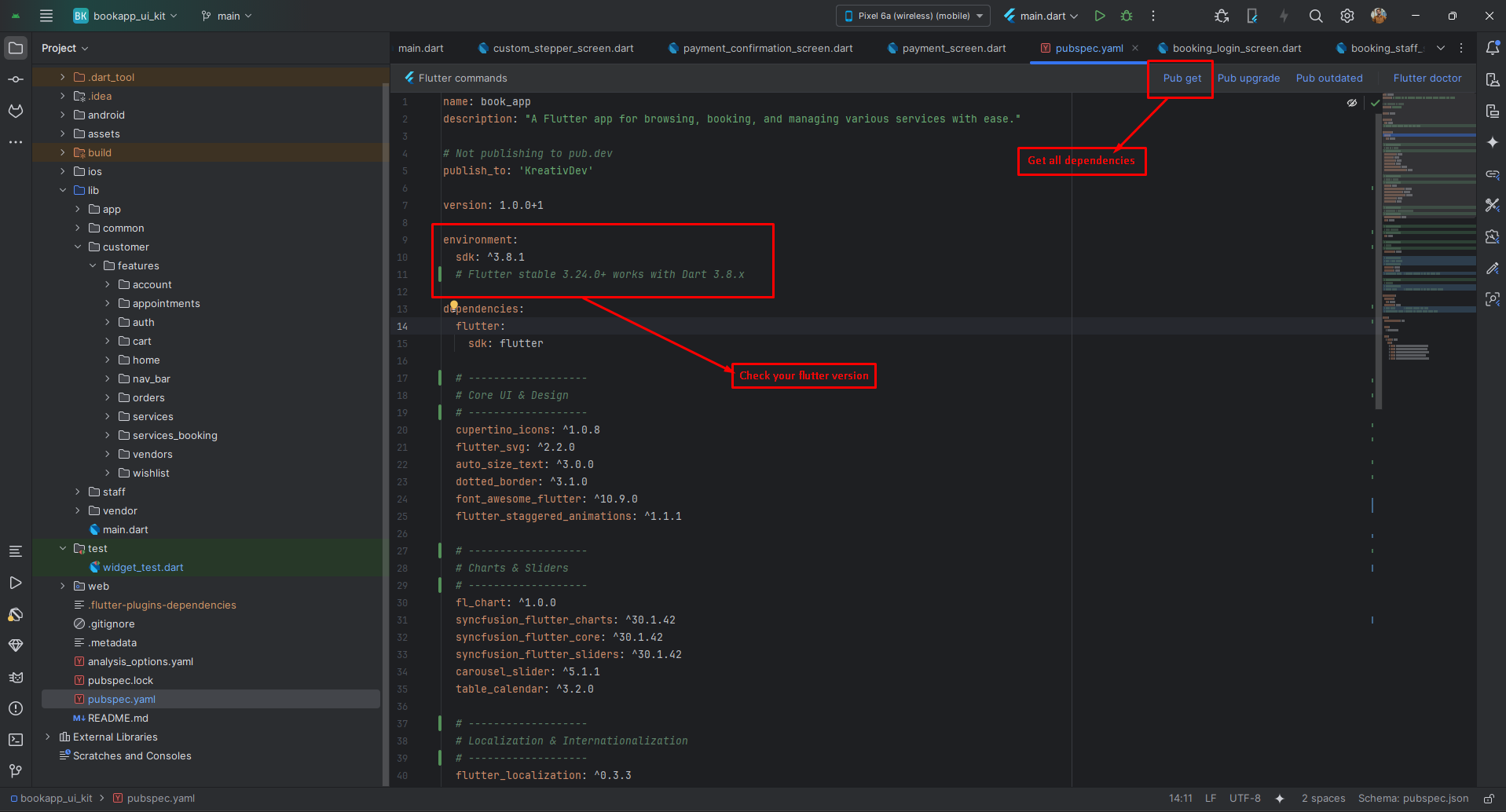Viewport: 1506px width, 812px height.
Task: Open the Terminal tool window
Action: (16, 740)
